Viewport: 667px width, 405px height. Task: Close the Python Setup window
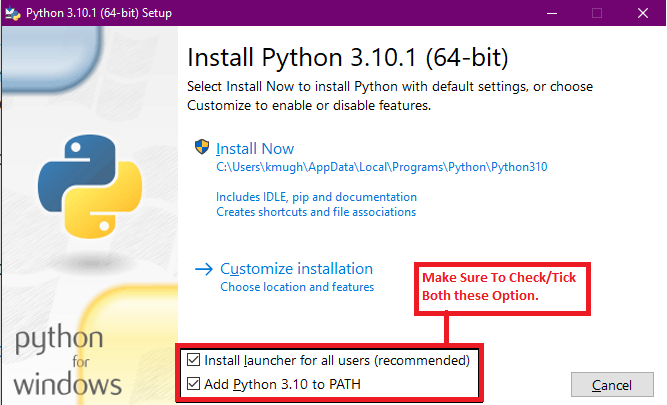pyautogui.click(x=643, y=13)
